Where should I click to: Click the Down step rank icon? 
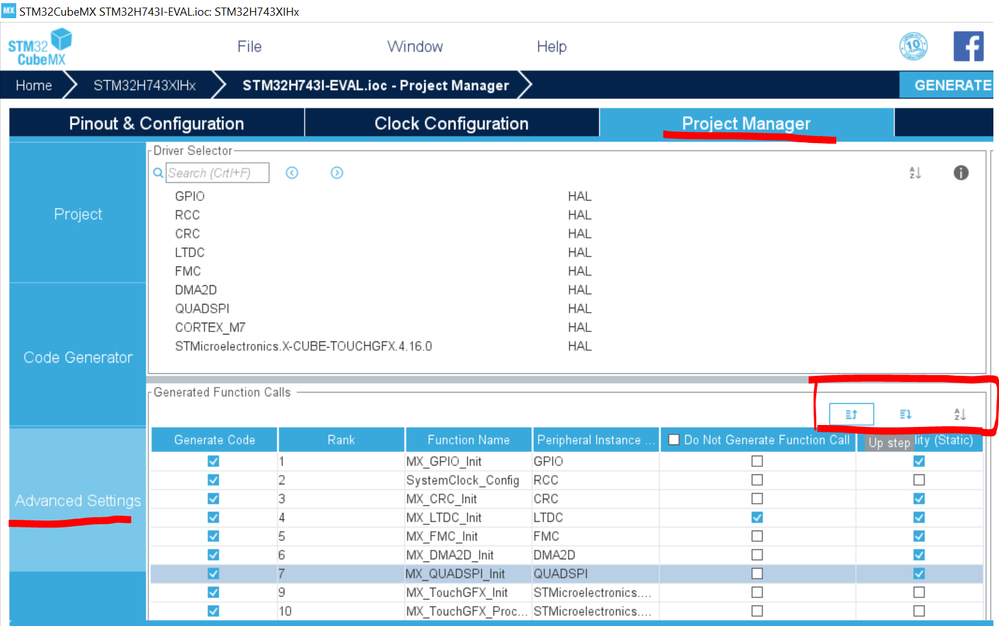[905, 415]
